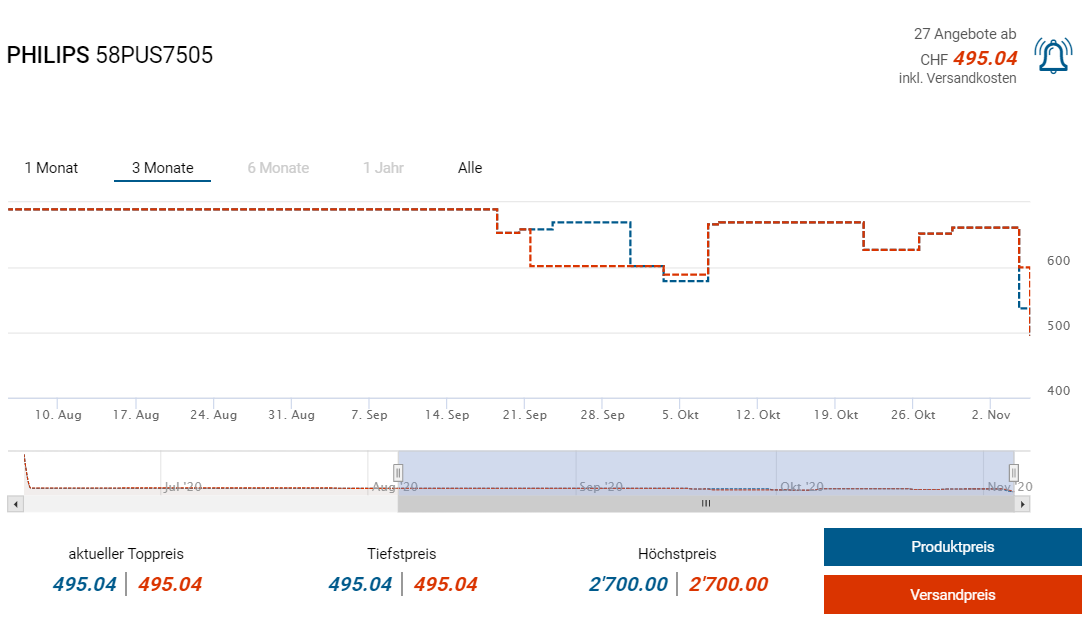Click the red Höchstpreis 2'700.00 value

[x=729, y=584]
